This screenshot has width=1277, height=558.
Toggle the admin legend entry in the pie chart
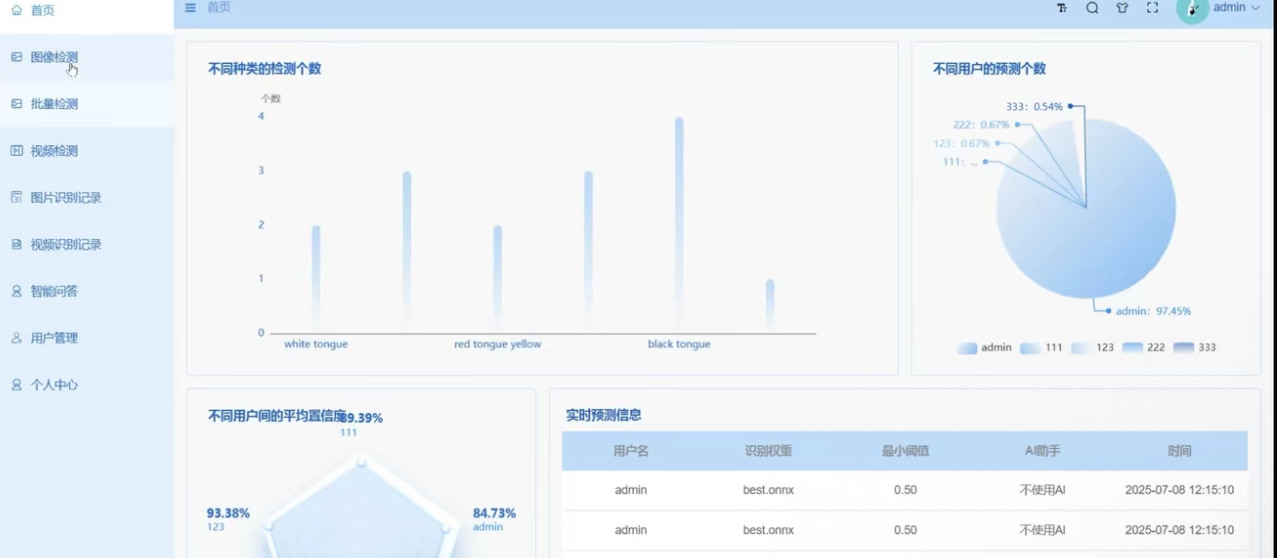pos(985,348)
